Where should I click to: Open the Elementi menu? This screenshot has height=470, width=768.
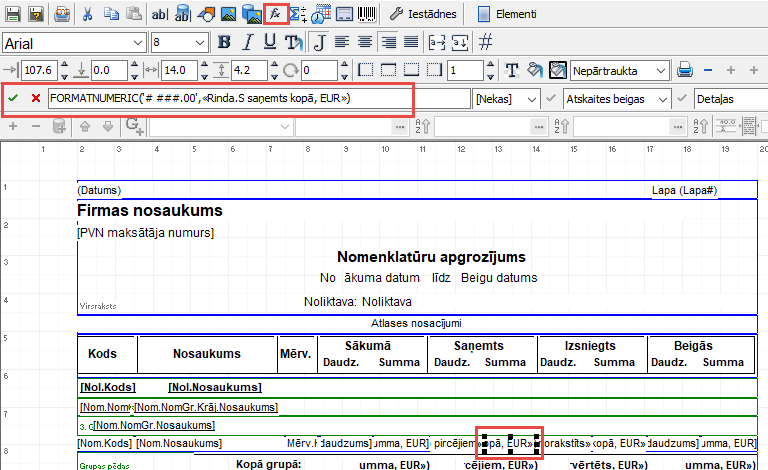coord(506,15)
